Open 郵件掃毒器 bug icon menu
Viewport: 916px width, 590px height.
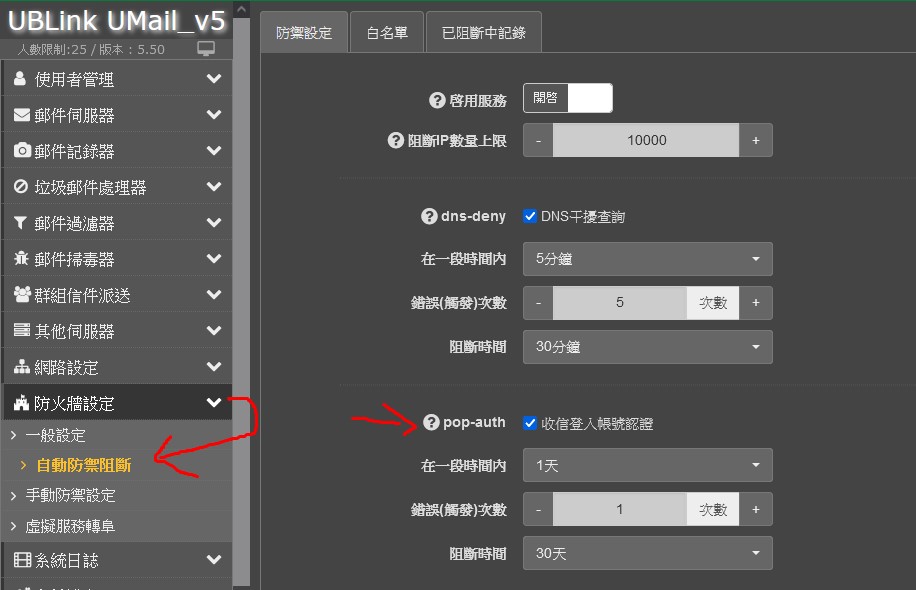tap(21, 259)
